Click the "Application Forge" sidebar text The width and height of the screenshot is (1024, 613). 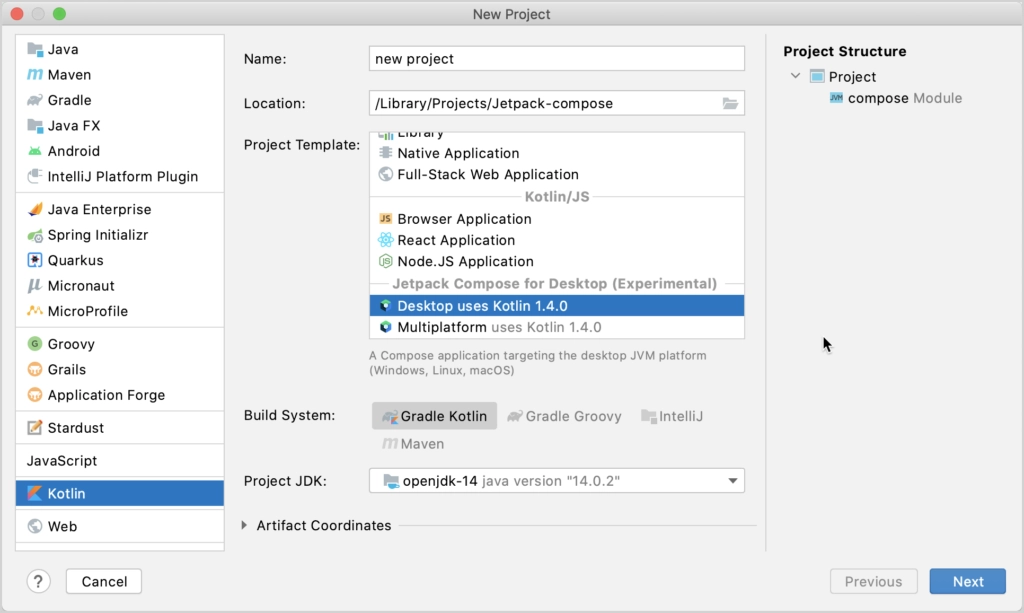[106, 395]
